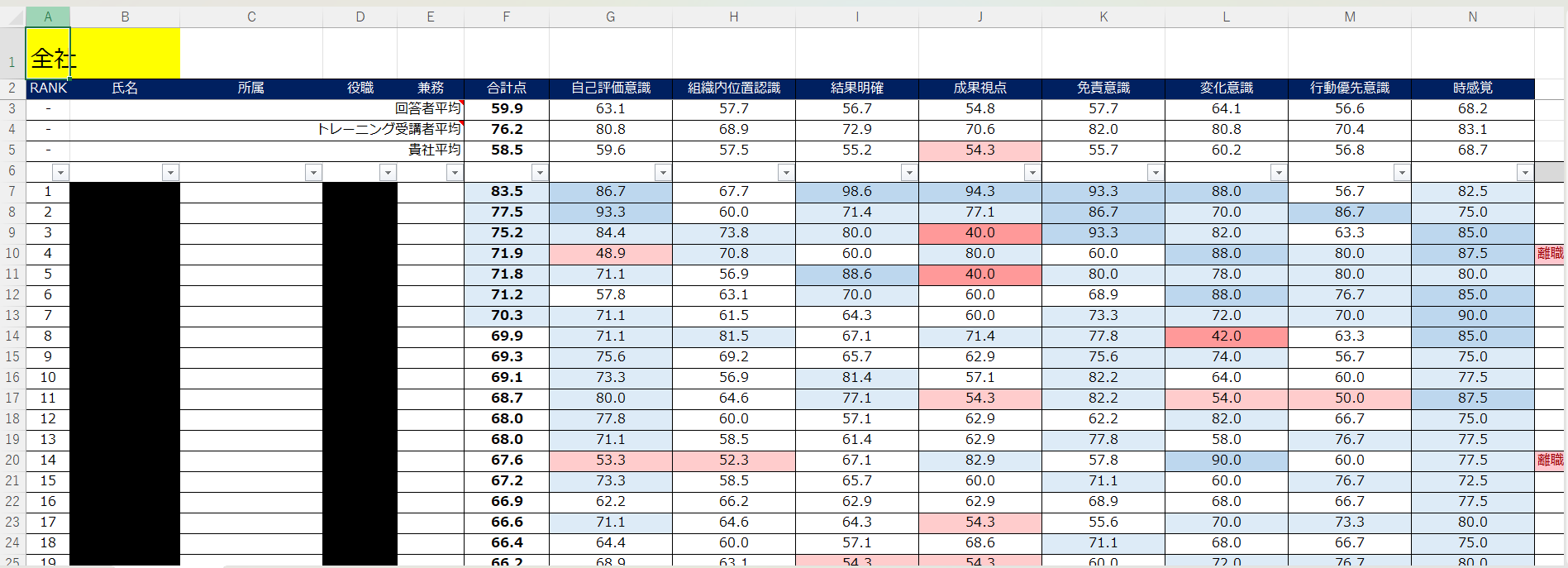1568x568 pixels.
Task: Open the 変化意識 column filter arrow
Action: (1279, 172)
